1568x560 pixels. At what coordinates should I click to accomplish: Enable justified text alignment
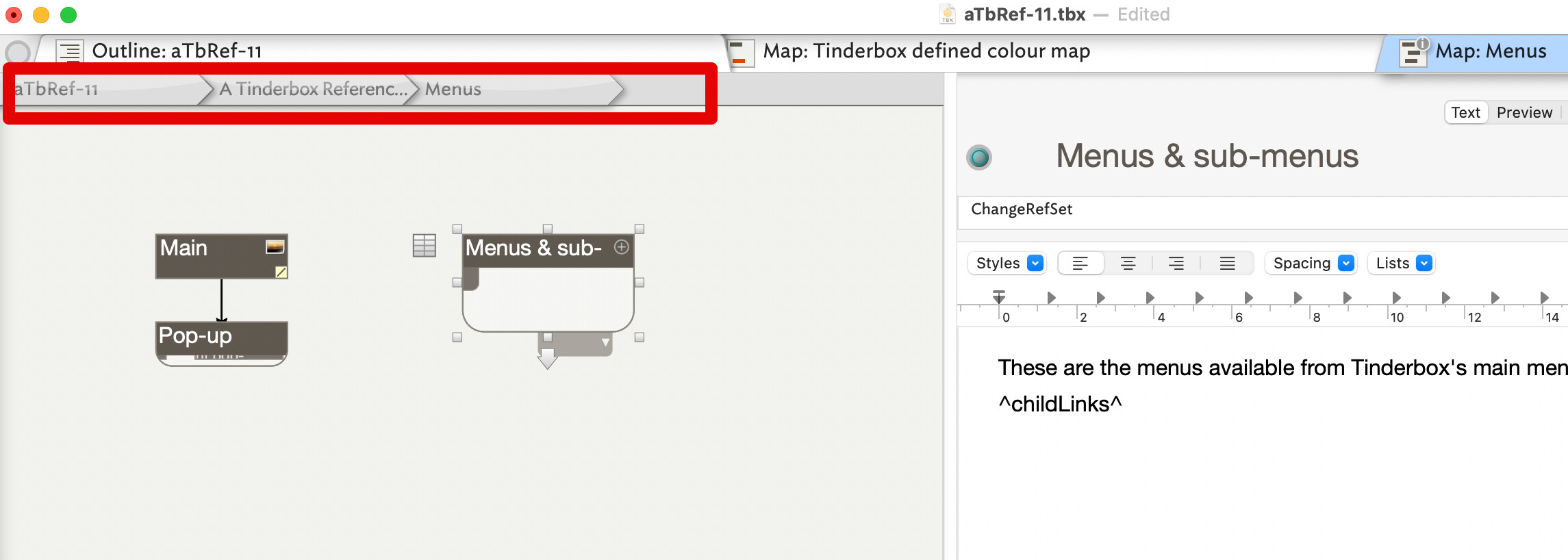click(x=1227, y=264)
